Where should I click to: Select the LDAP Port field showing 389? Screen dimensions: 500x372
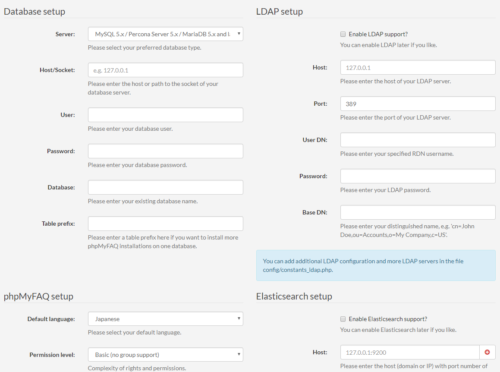coord(418,104)
